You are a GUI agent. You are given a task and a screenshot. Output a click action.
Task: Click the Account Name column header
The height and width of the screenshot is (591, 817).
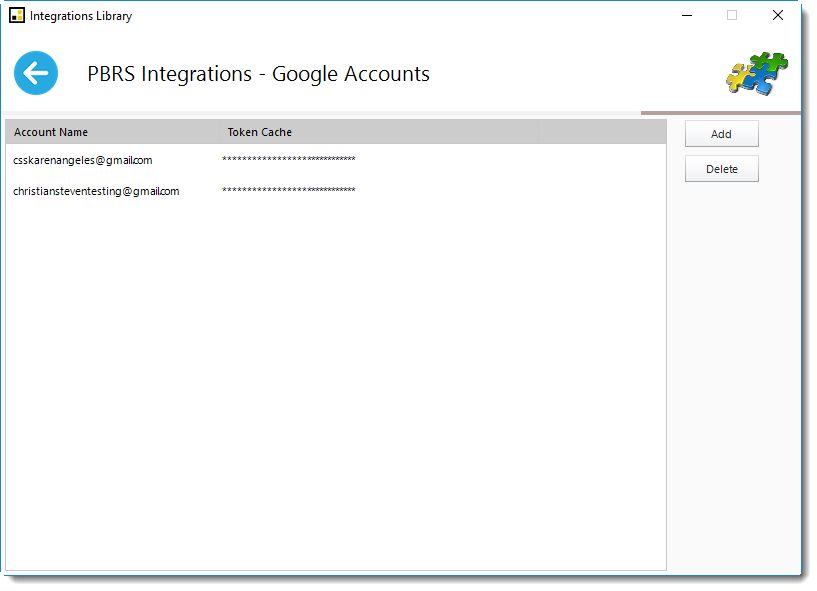(113, 132)
